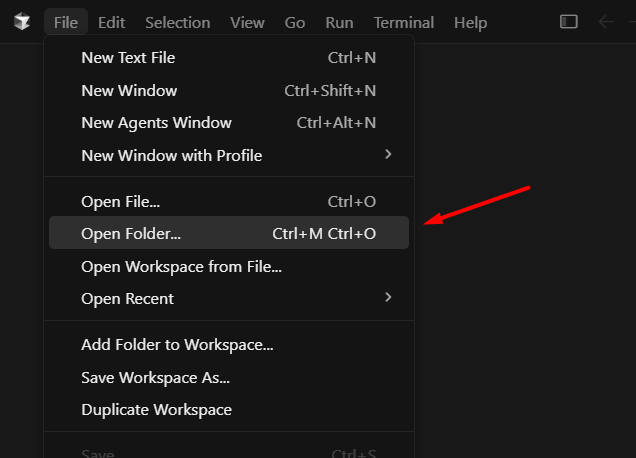The height and width of the screenshot is (458, 636).
Task: Open the View menu
Action: pyautogui.click(x=247, y=22)
